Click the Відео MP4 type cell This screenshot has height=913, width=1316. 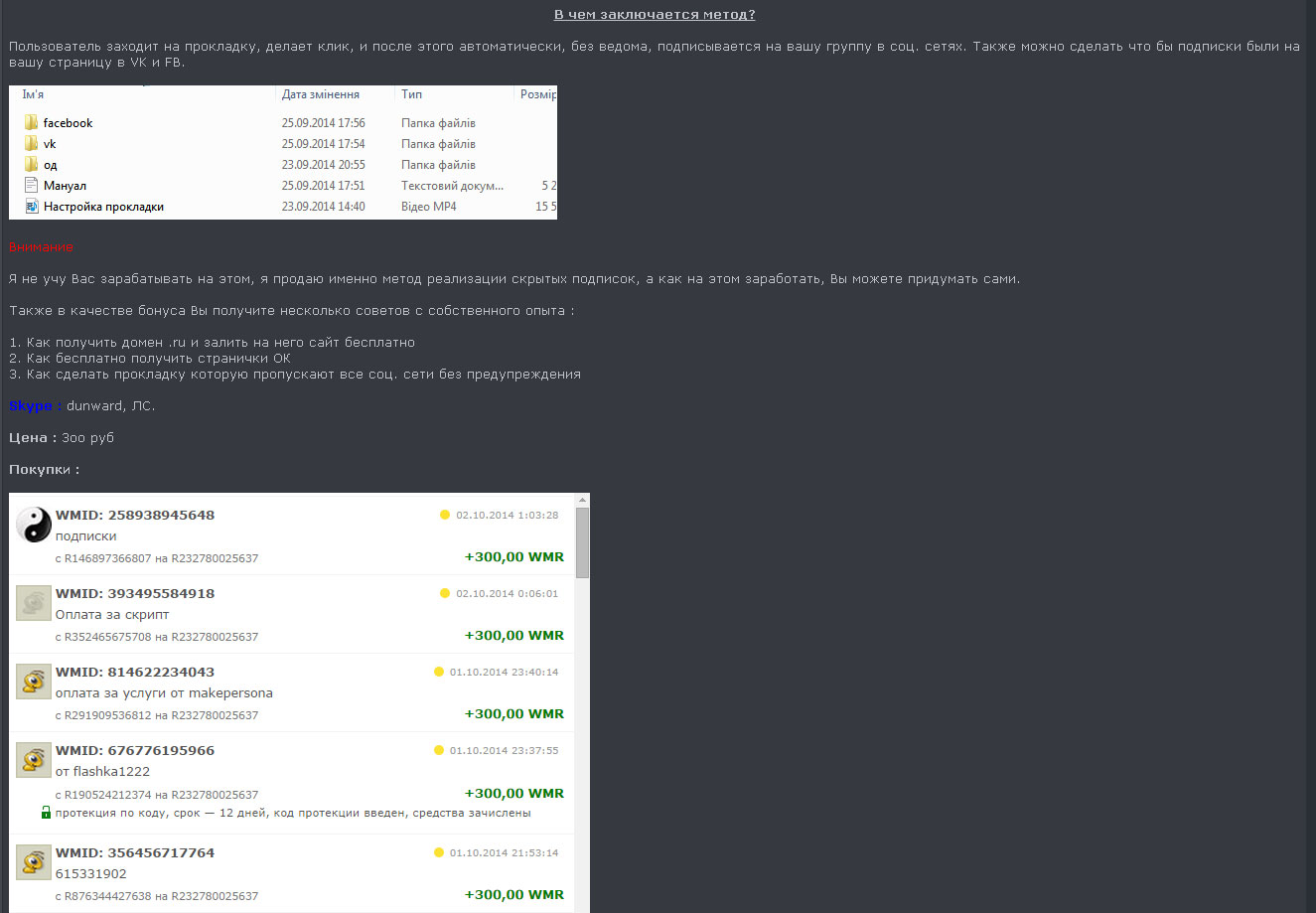coord(429,207)
